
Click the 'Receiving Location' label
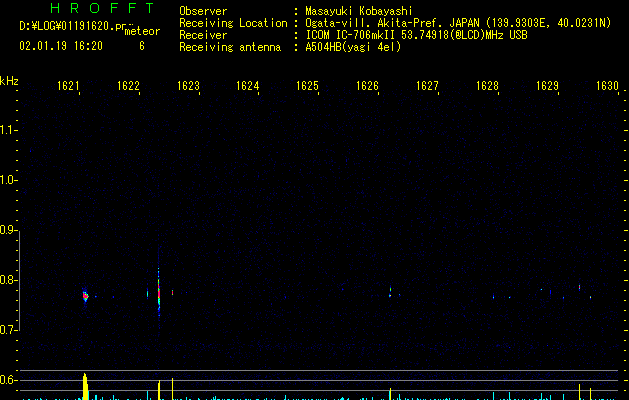click(x=233, y=23)
